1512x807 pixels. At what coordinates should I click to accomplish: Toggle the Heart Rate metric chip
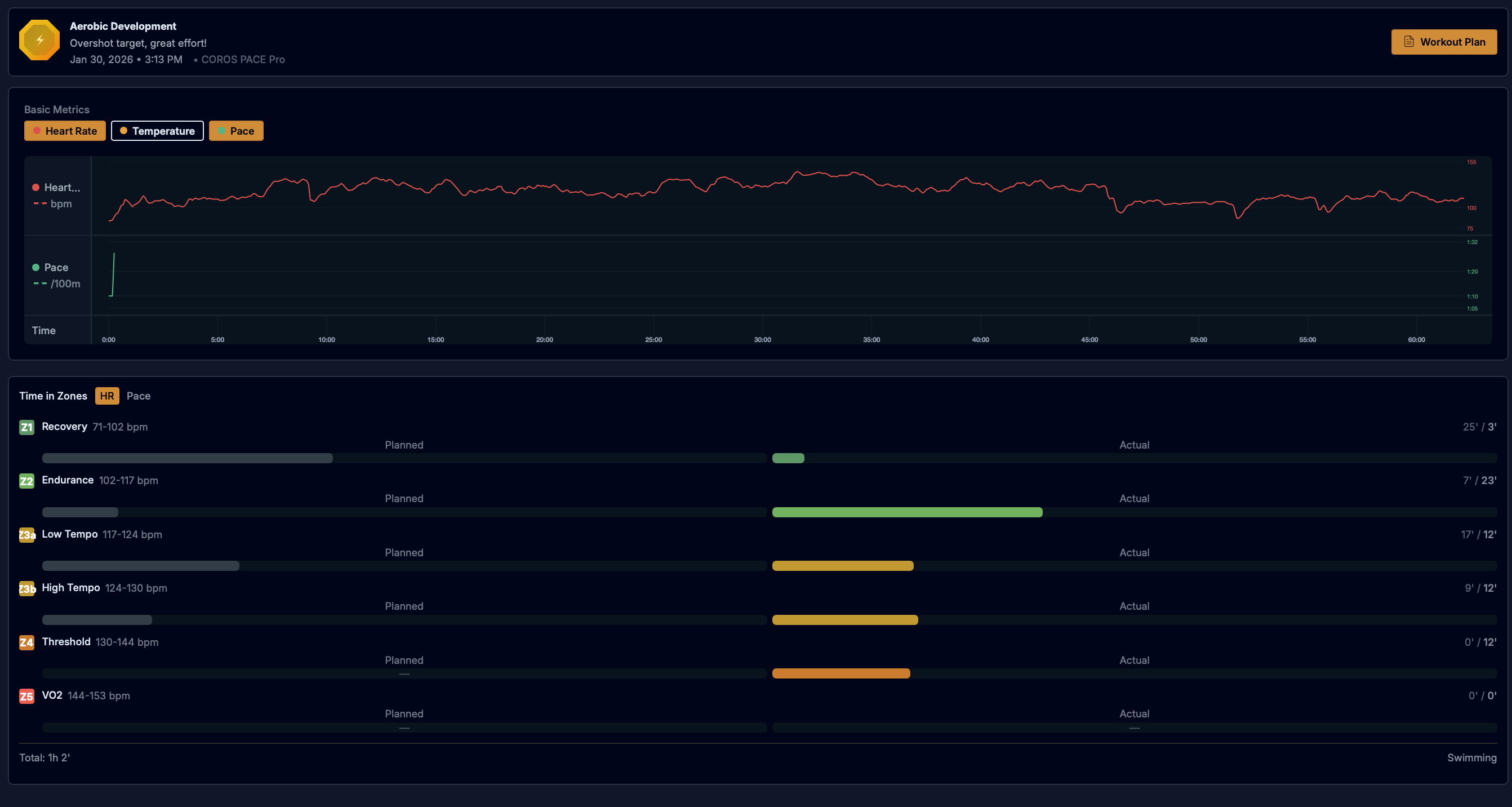(65, 131)
